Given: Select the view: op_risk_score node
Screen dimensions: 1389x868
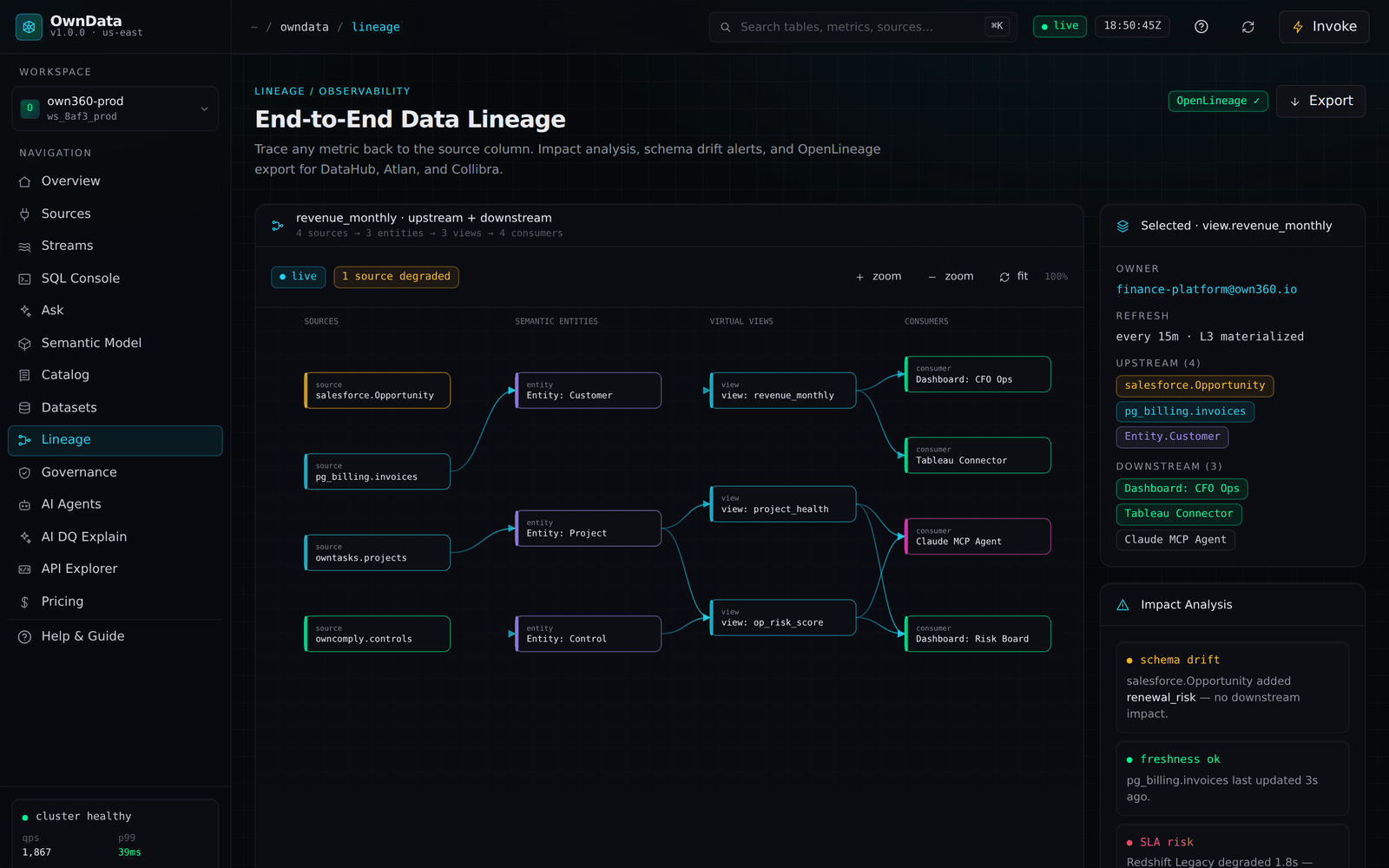Looking at the screenshot, I should [783, 618].
